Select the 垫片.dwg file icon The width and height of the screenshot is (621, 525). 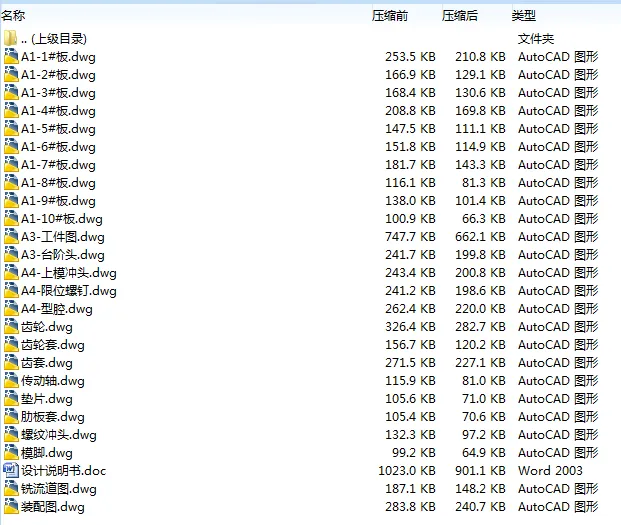click(11, 399)
